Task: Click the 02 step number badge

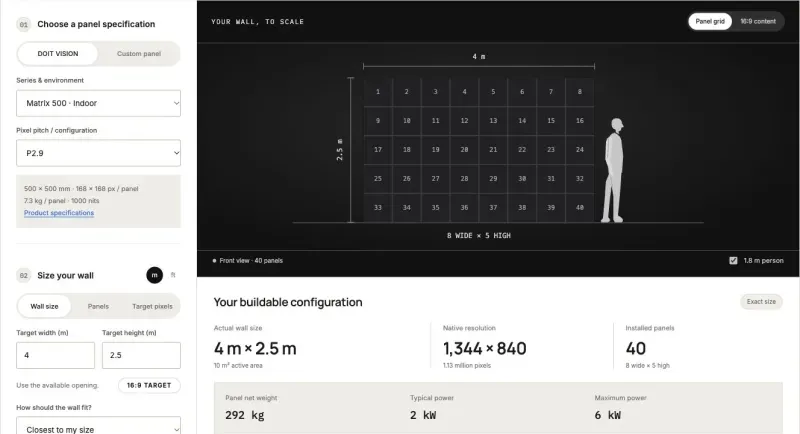Action: pyautogui.click(x=23, y=276)
